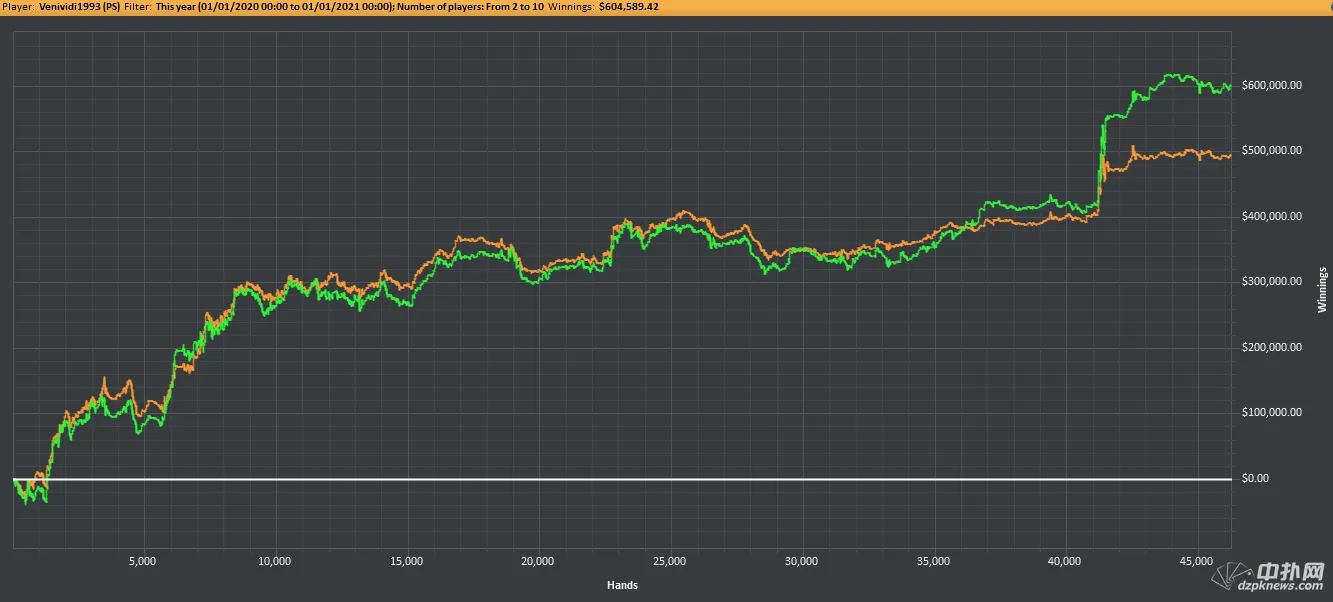1333x602 pixels.
Task: Click the 45,000 hands tick label
Action: (1198, 561)
